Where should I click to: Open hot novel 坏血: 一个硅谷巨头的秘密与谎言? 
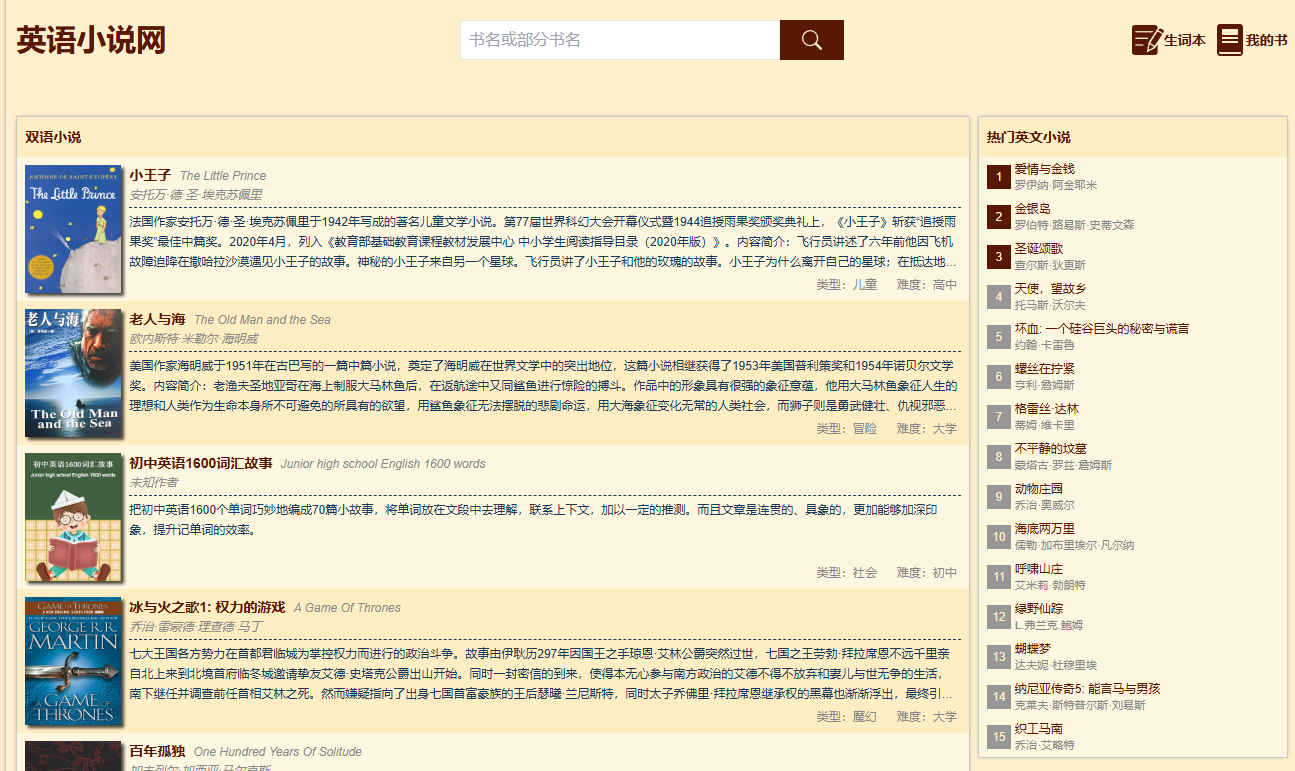[1102, 329]
